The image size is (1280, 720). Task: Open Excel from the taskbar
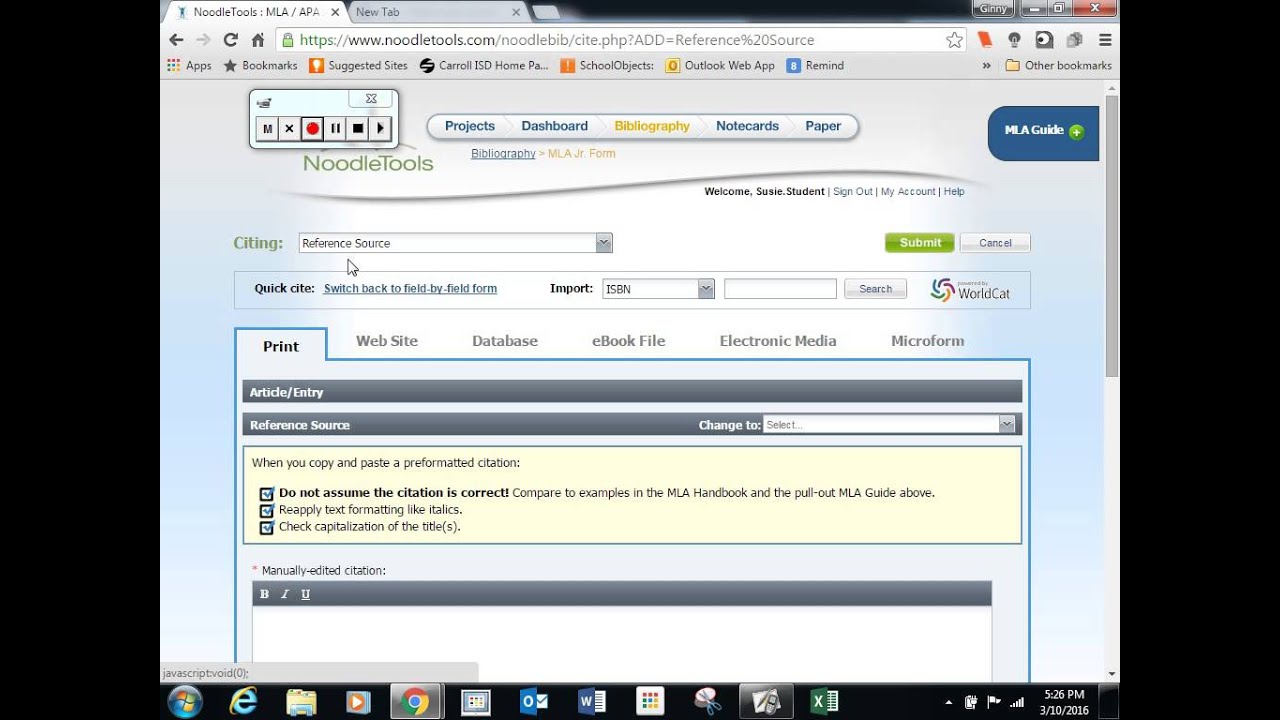coord(824,702)
